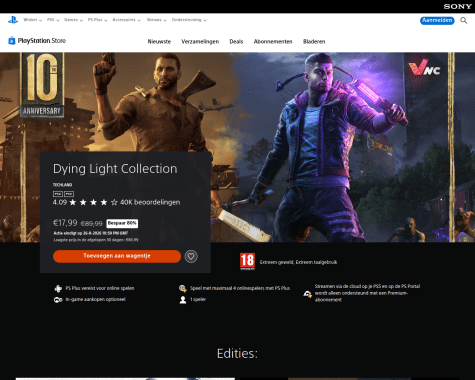The width and height of the screenshot is (475, 380).
Task: Click the in-game purchases controller icon
Action: pyautogui.click(x=58, y=300)
